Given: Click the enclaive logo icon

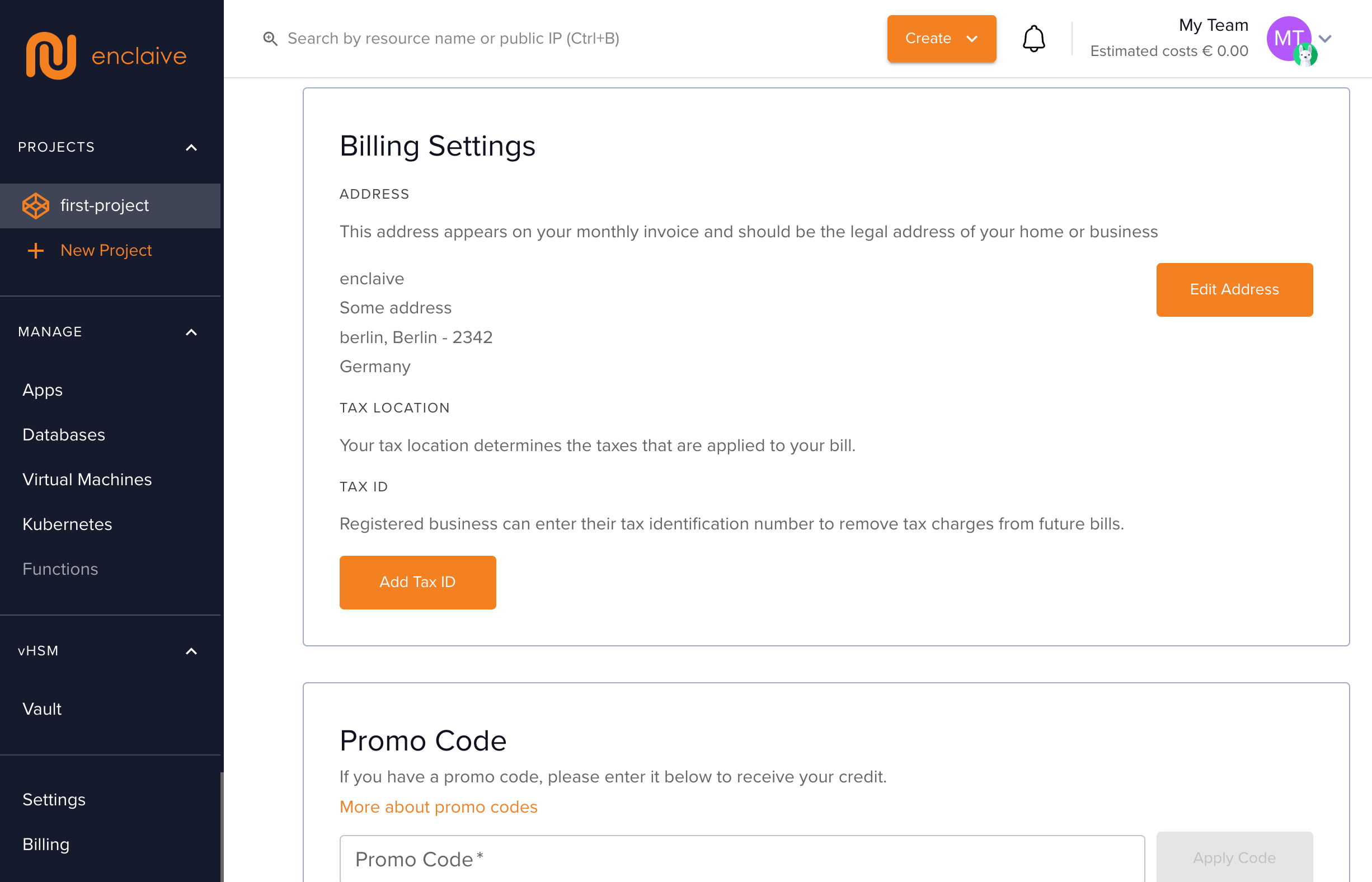Looking at the screenshot, I should click(x=51, y=55).
